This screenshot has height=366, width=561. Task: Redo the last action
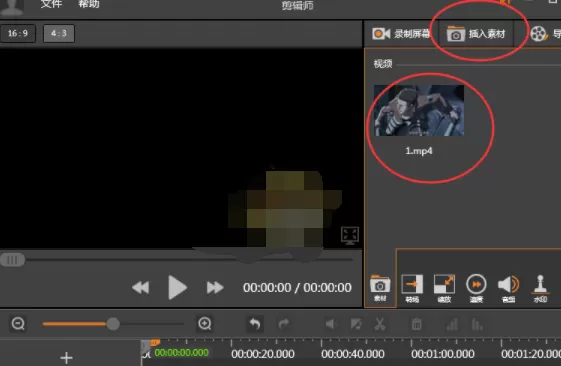pyautogui.click(x=284, y=324)
